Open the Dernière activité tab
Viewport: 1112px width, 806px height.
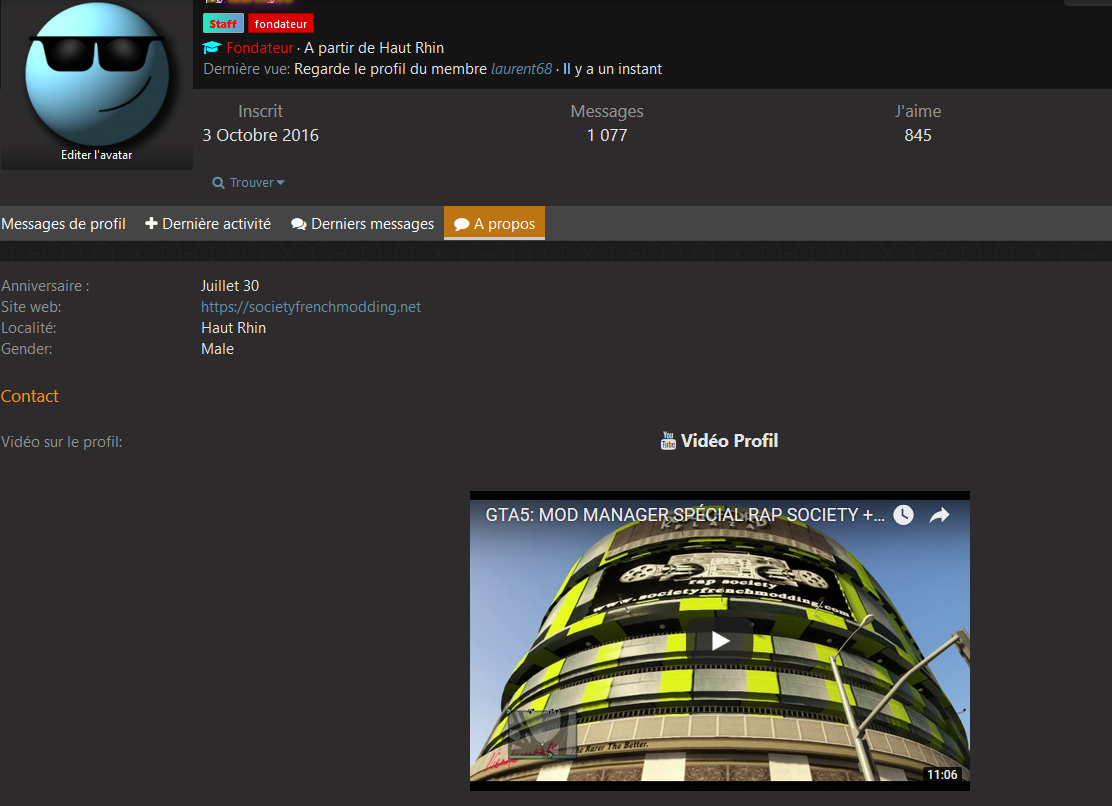click(x=208, y=224)
